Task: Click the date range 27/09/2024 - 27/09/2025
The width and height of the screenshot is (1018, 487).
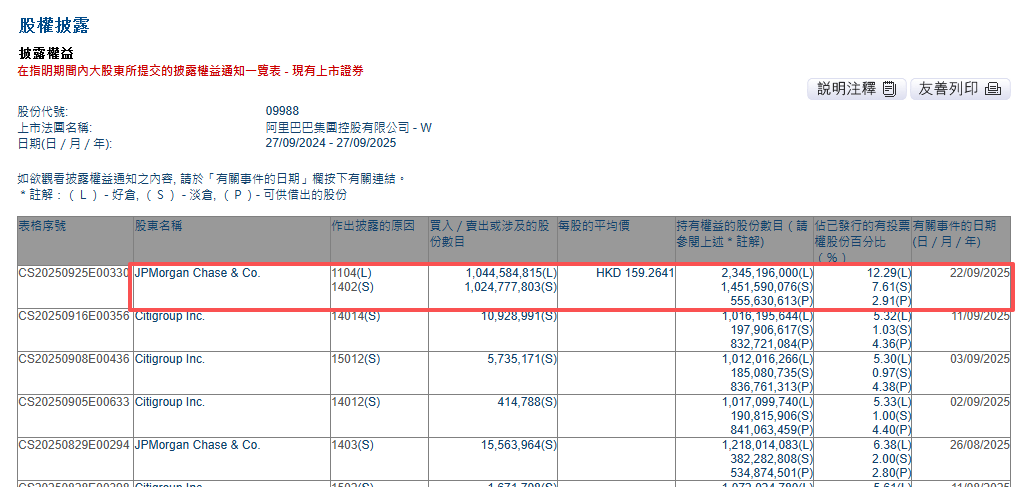Action: (331, 143)
